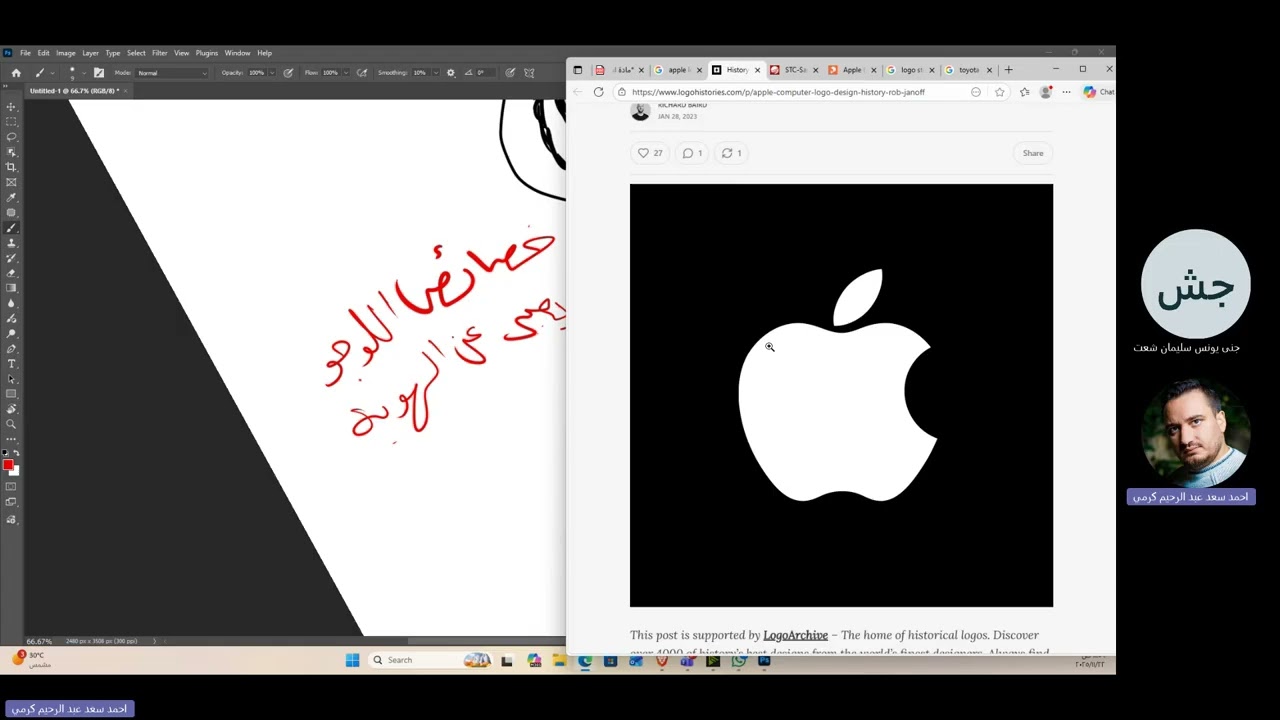
Task: Open the brush preset picker size 9
Action: [72, 72]
